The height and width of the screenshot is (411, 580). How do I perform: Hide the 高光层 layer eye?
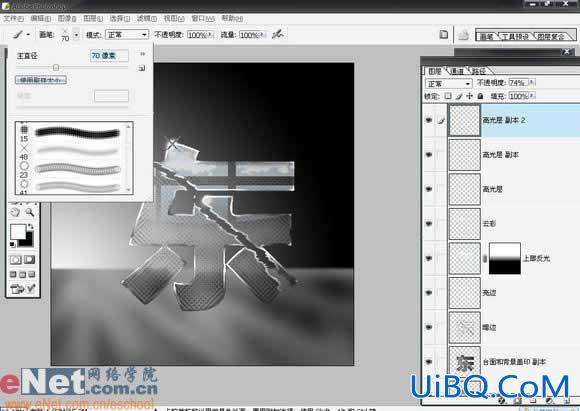tap(429, 189)
